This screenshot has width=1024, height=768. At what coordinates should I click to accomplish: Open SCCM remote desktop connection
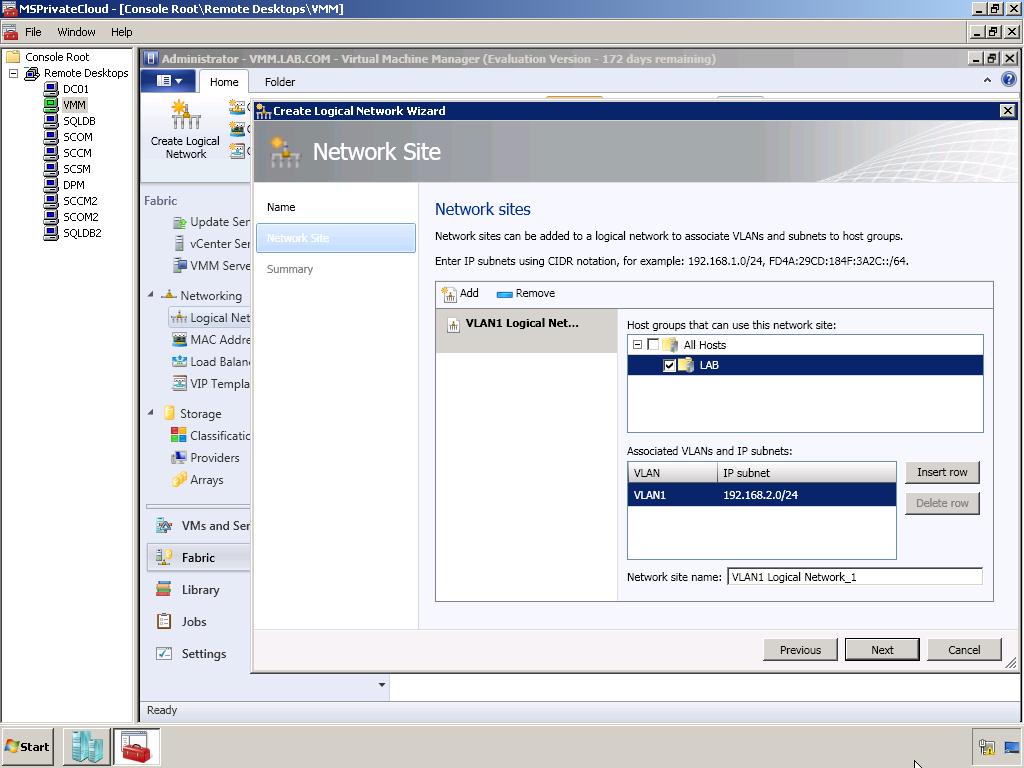point(77,153)
